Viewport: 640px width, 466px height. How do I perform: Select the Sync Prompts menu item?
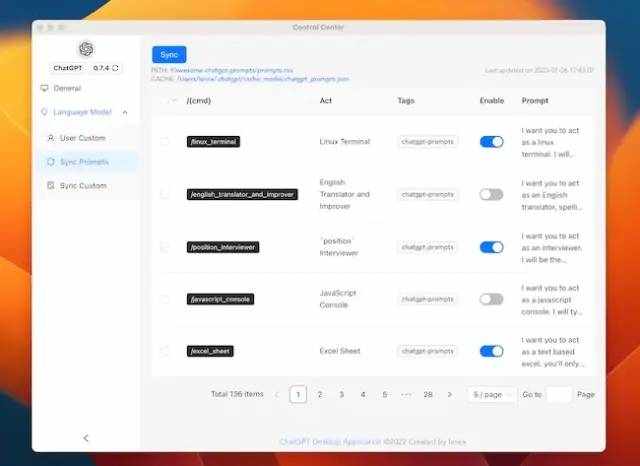[x=87, y=162]
